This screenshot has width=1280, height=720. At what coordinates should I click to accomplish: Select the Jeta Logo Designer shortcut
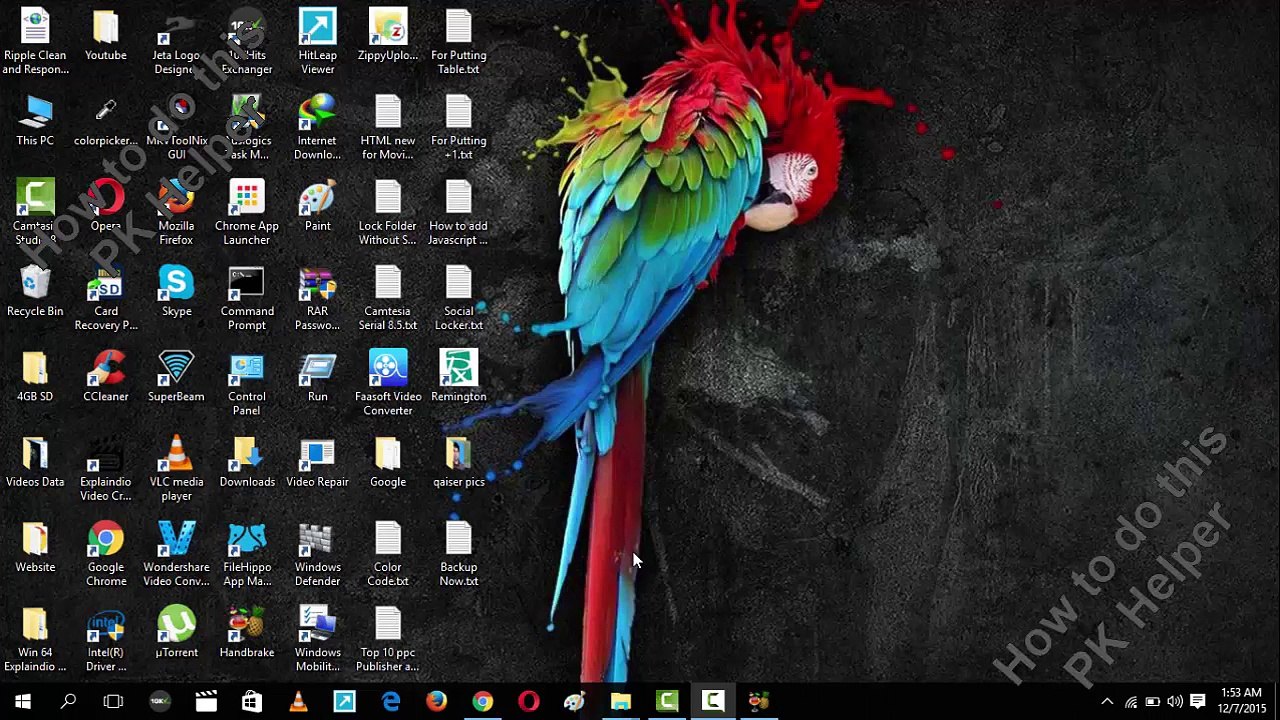(x=176, y=42)
